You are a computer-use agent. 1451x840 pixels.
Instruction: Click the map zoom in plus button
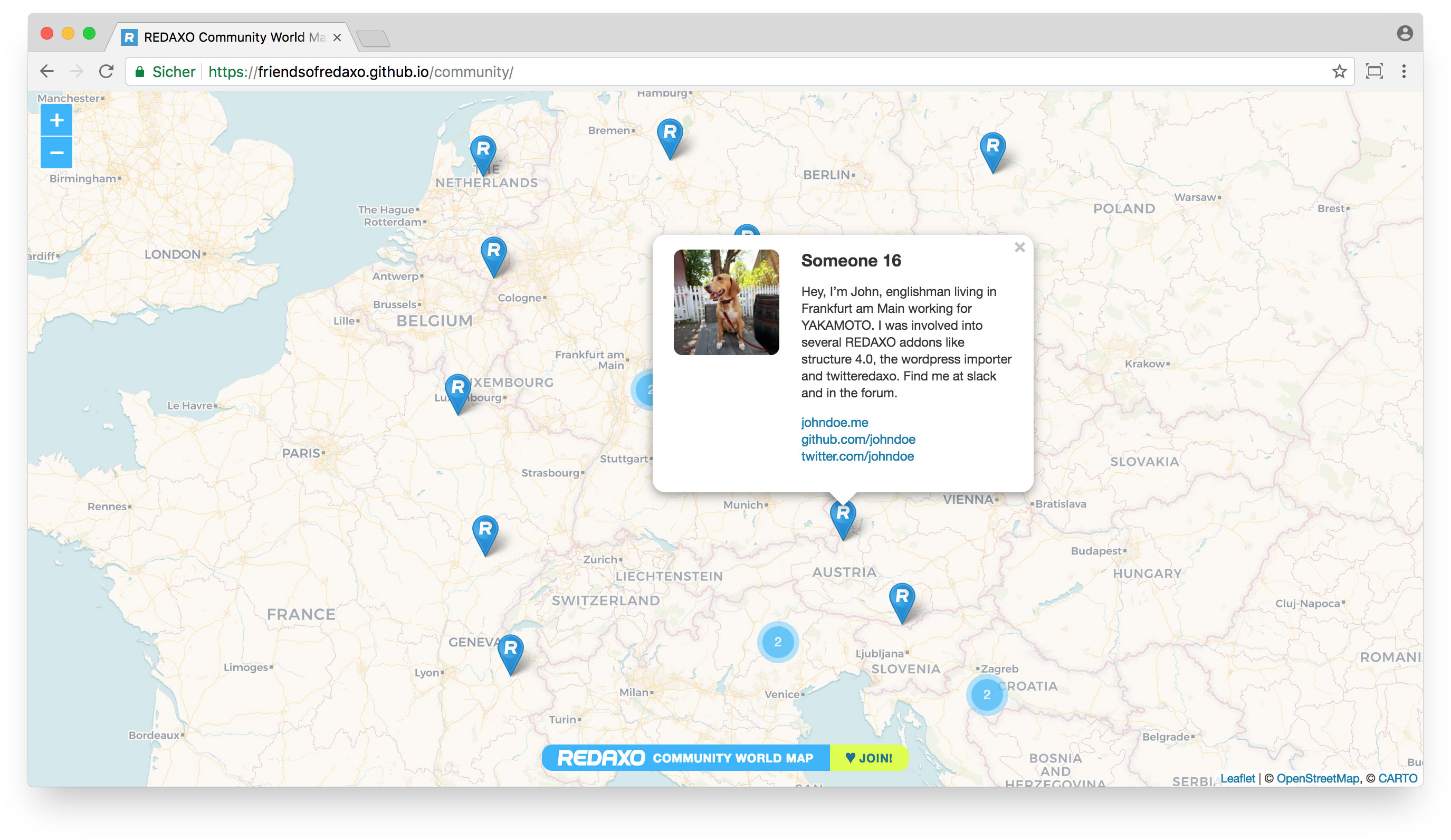pos(56,120)
